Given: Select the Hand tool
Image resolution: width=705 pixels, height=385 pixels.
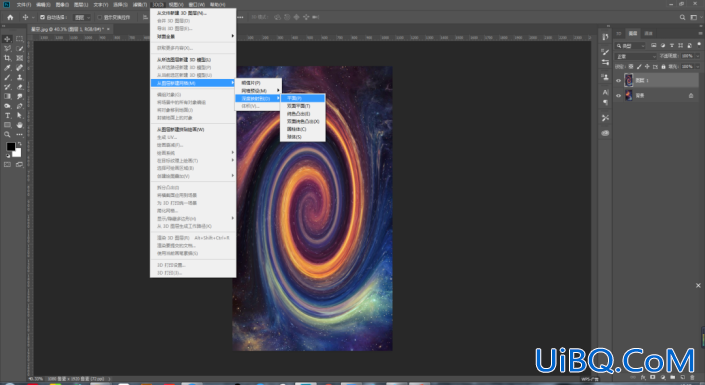Looking at the screenshot, I should click(20, 125).
